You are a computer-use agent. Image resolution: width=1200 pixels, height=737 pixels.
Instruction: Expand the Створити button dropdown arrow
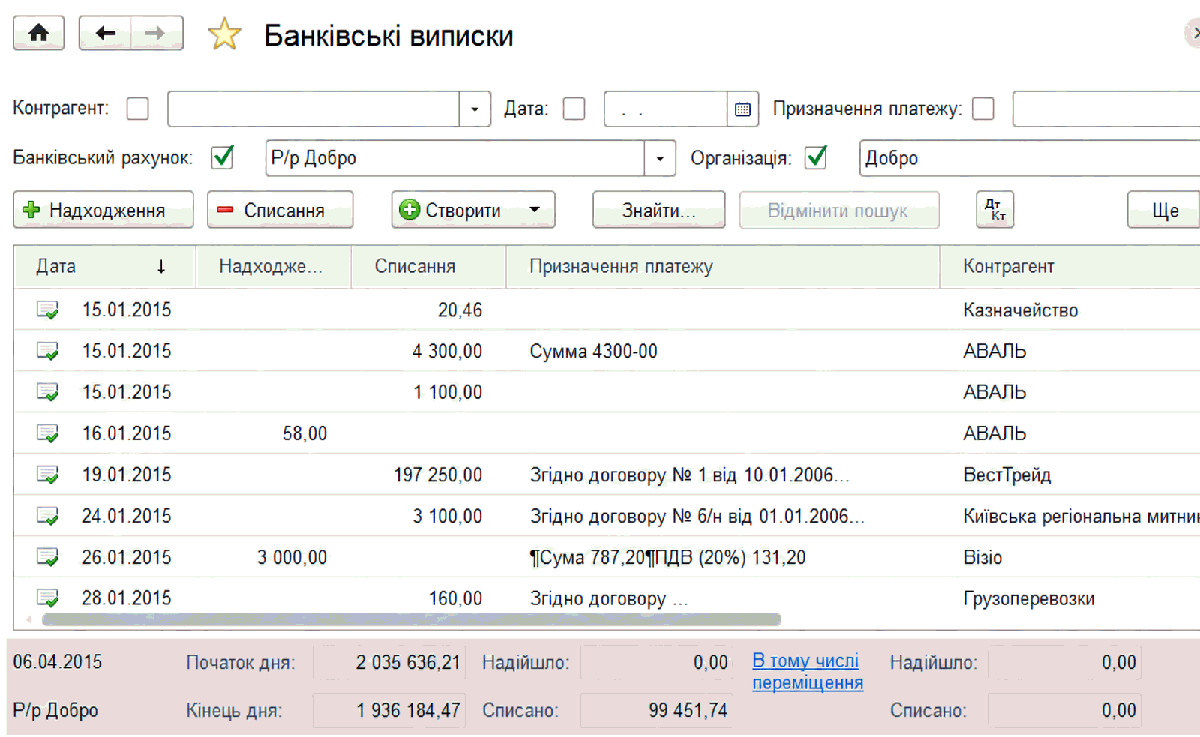point(535,210)
